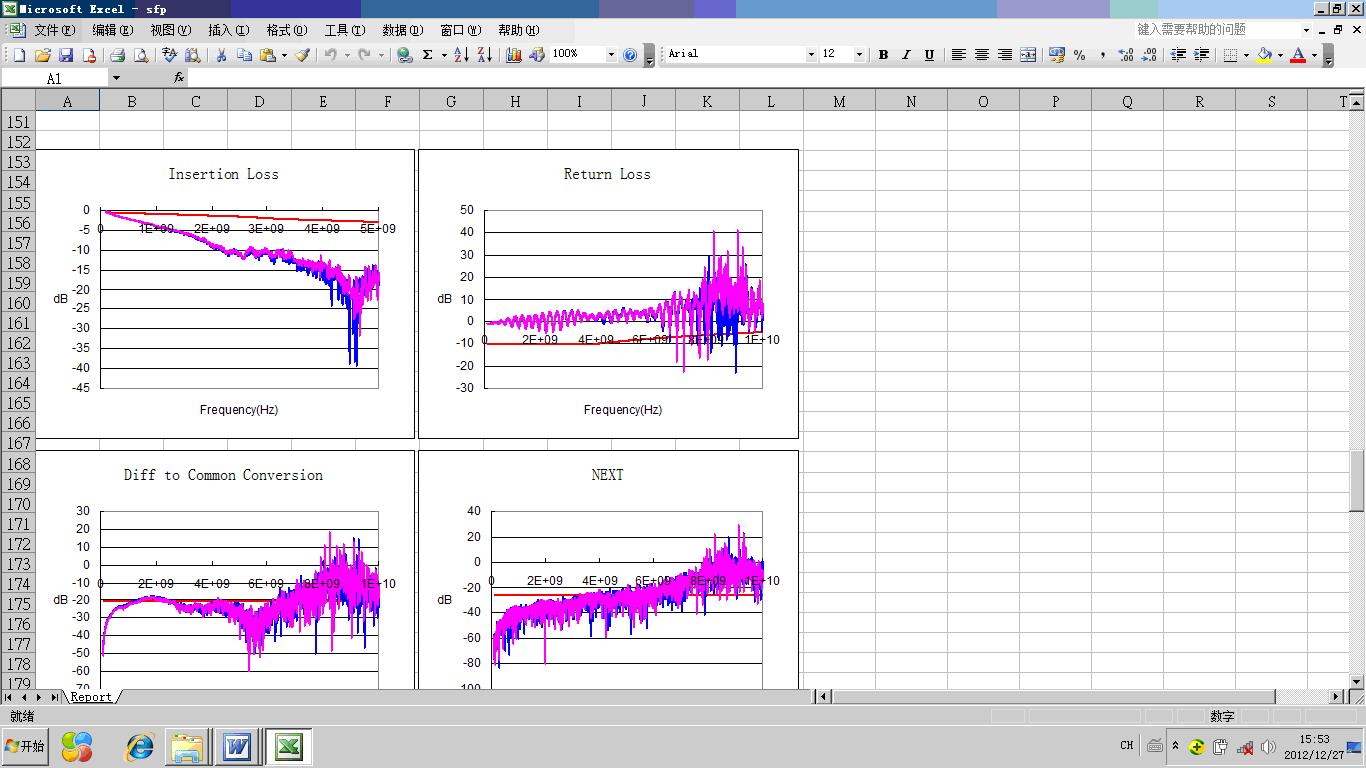Launch the Chart Wizard icon

pos(514,55)
